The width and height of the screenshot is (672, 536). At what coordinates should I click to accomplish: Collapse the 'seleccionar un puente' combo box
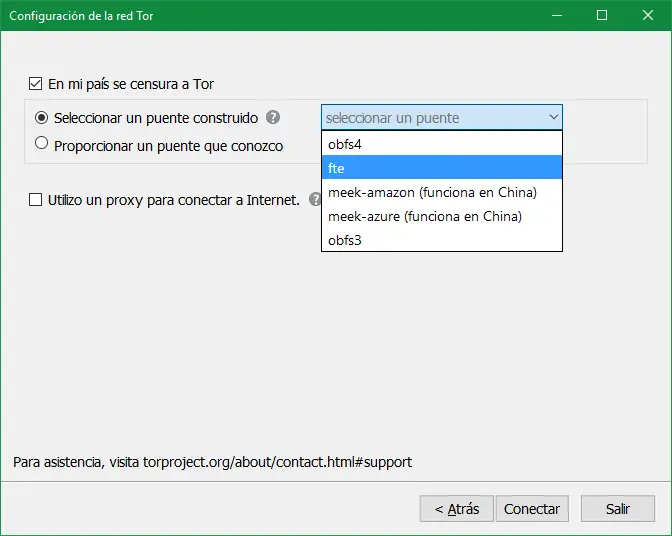click(x=442, y=117)
